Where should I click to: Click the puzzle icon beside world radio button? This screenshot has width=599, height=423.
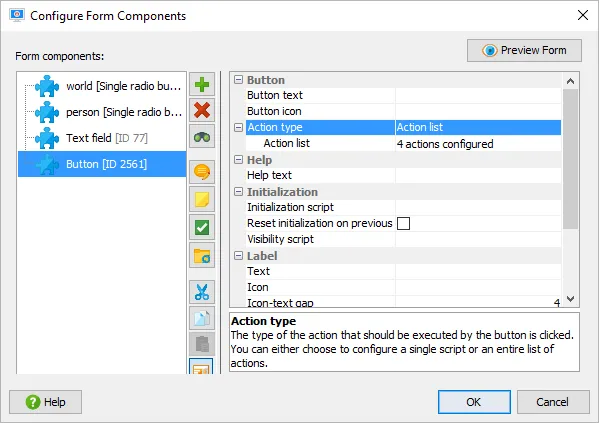(x=47, y=86)
